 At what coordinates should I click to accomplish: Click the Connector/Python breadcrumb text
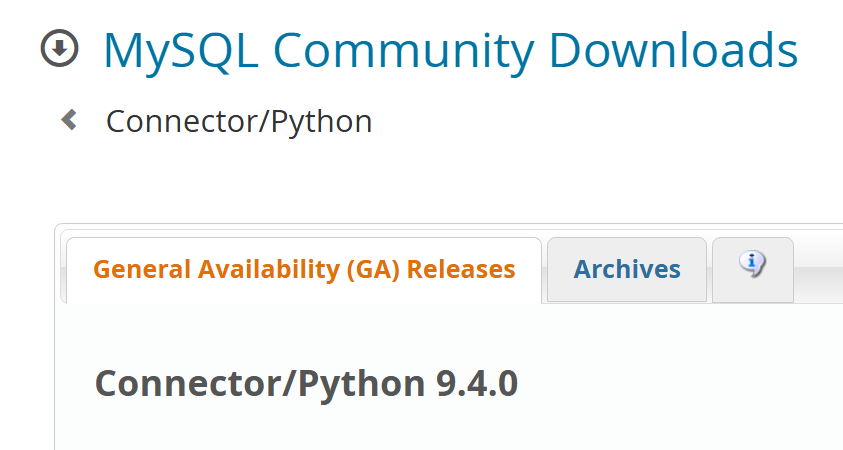239,122
